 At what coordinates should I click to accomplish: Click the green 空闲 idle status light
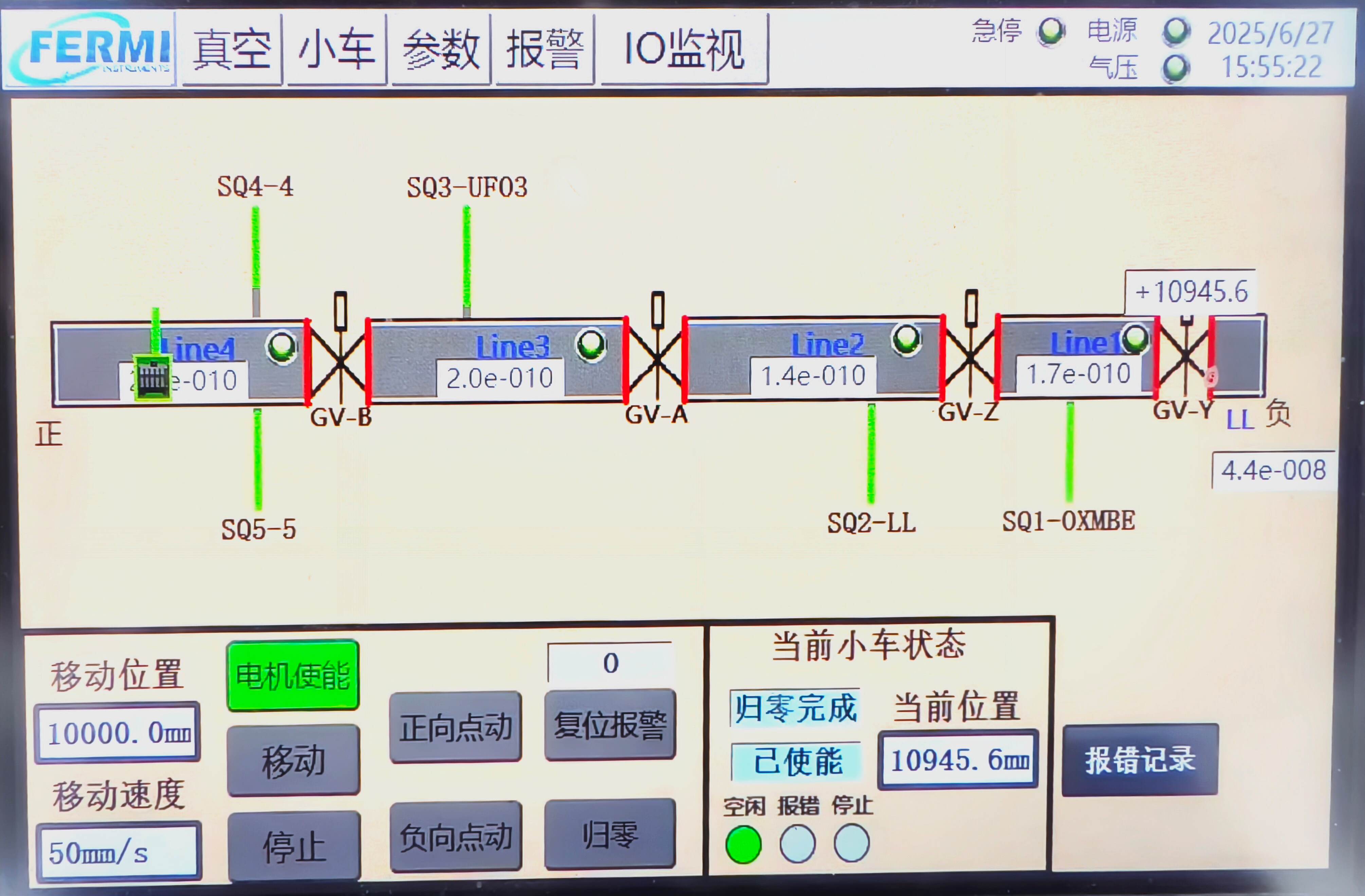click(743, 844)
